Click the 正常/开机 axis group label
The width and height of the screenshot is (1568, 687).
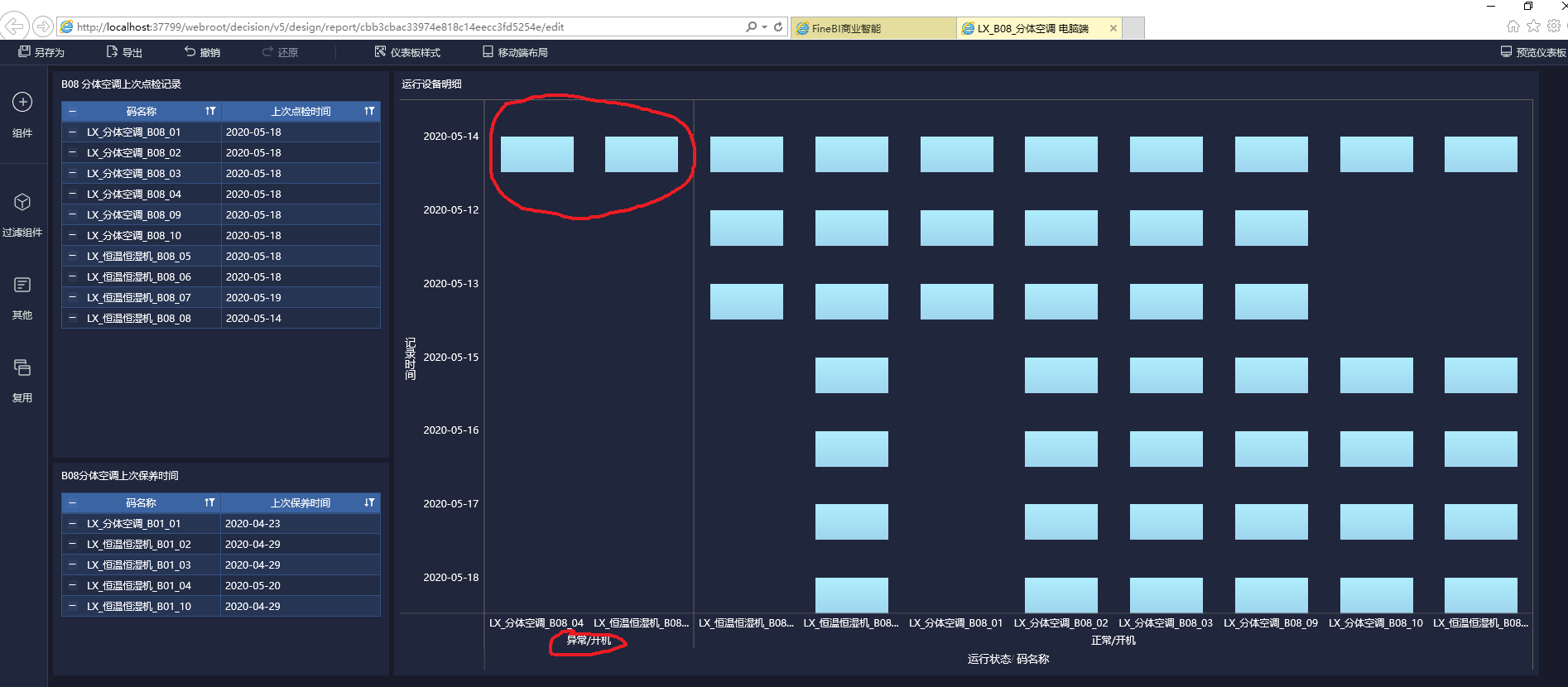1113,640
